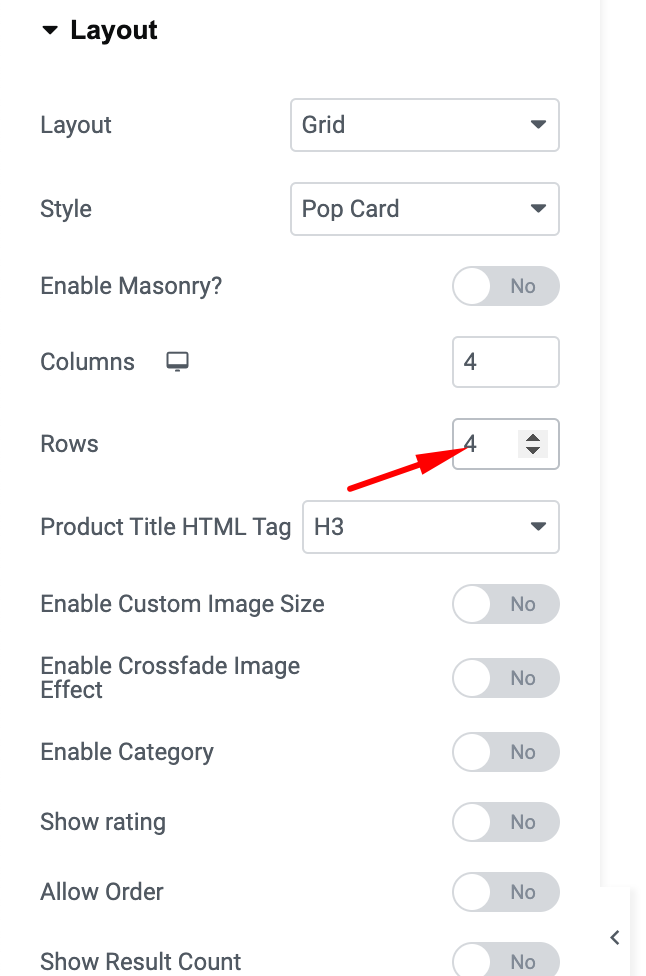The height and width of the screenshot is (976, 646).
Task: Toggle the Enable Category switch
Action: coord(506,752)
